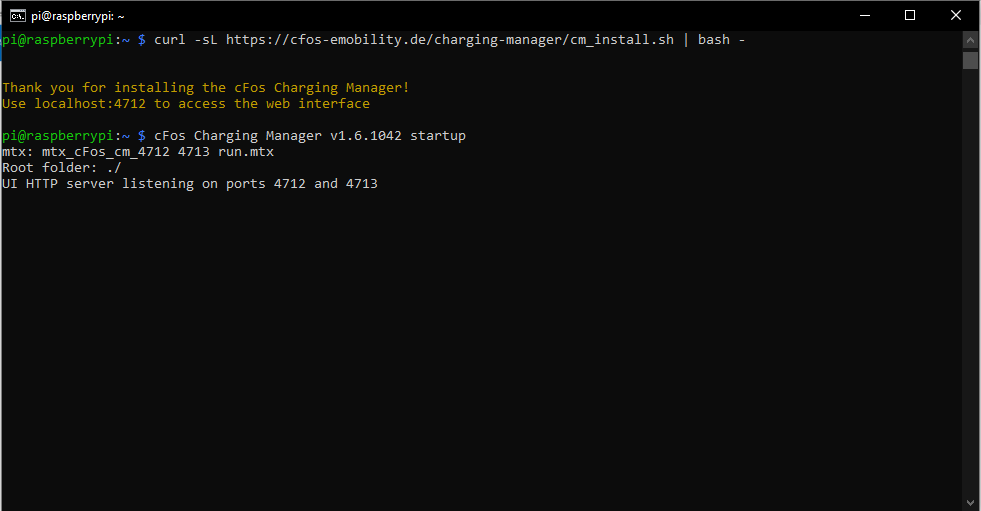Image resolution: width=981 pixels, height=511 pixels.
Task: Click the "Thank you for installing" message line
Action: click(206, 88)
